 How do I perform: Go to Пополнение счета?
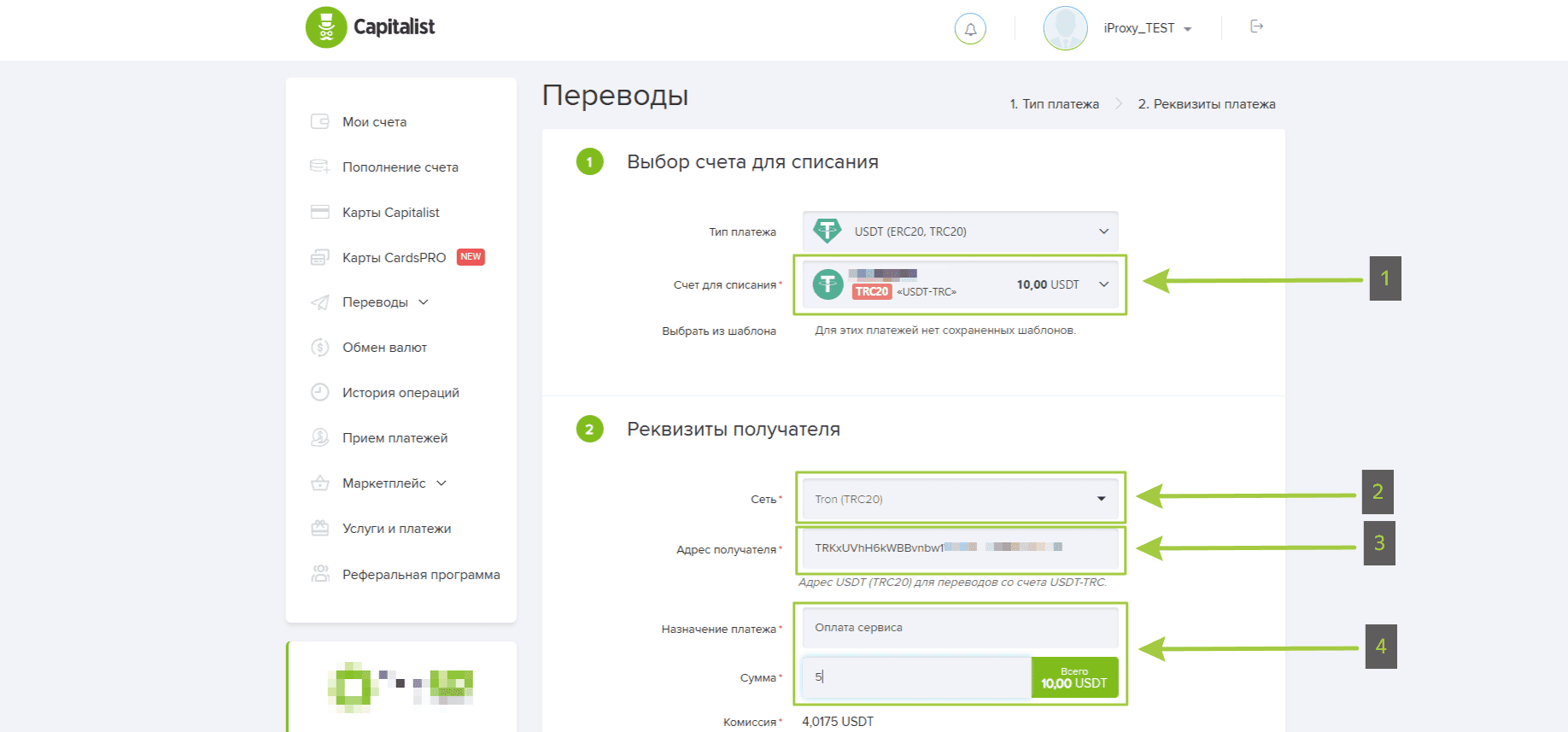(x=400, y=167)
